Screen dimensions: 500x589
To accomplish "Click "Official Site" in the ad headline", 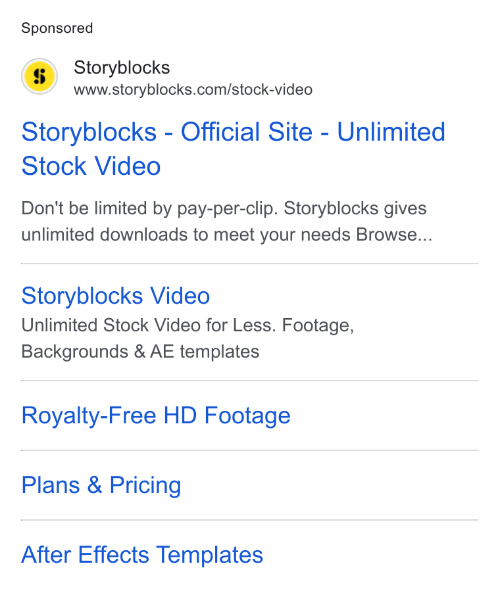I will point(246,132).
